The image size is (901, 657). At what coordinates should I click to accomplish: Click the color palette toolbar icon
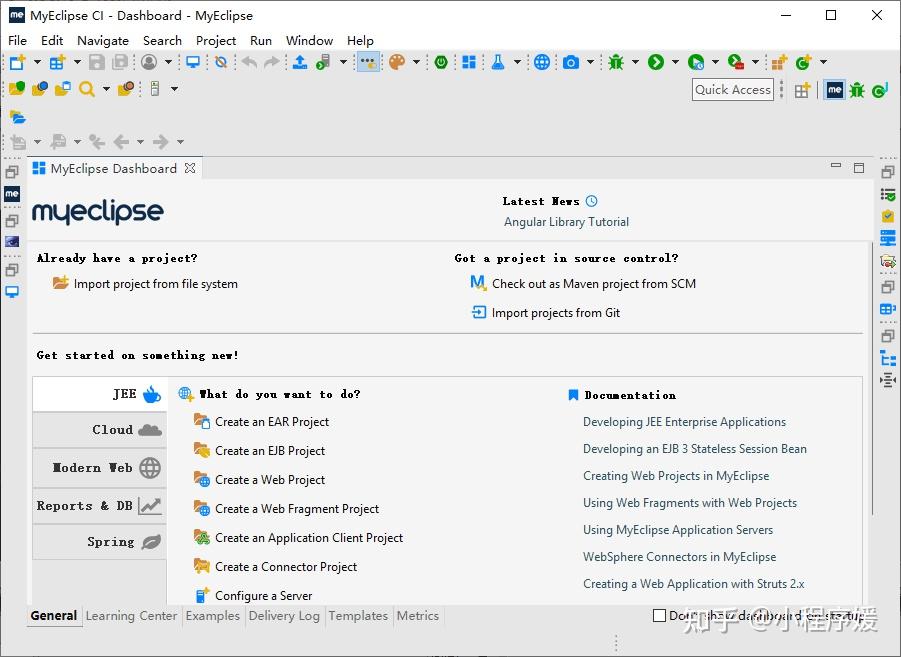pos(397,62)
